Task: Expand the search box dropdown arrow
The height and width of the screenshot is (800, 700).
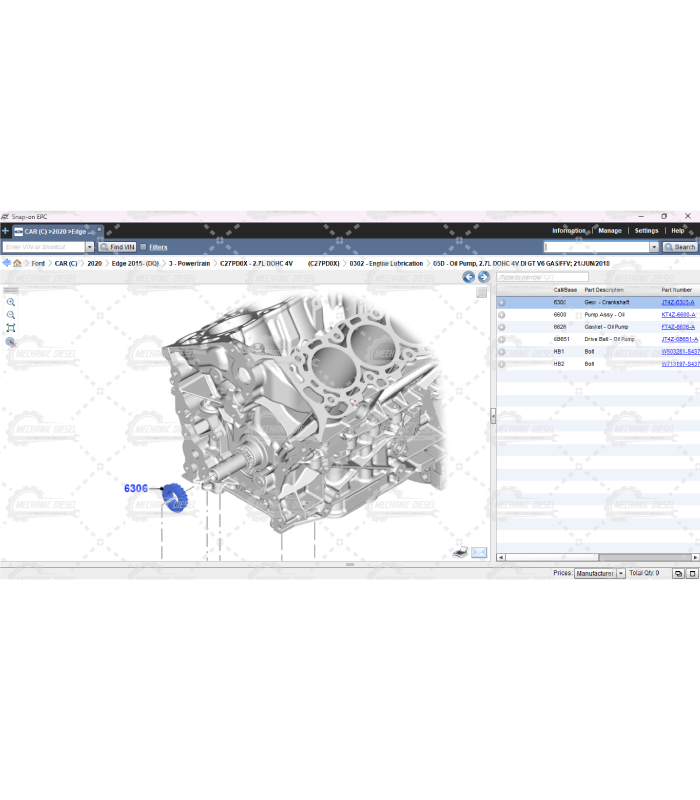Action: 655,247
